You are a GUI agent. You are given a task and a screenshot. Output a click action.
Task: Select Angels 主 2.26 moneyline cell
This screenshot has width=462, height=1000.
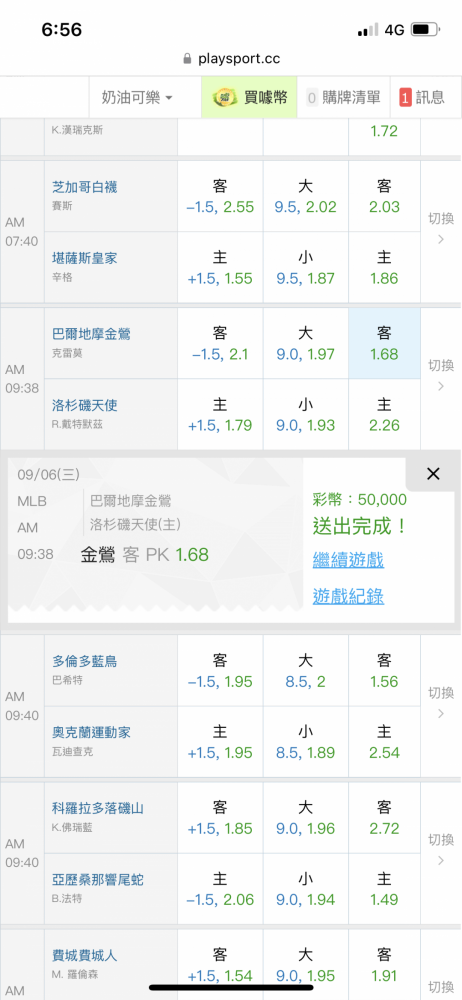(384, 415)
